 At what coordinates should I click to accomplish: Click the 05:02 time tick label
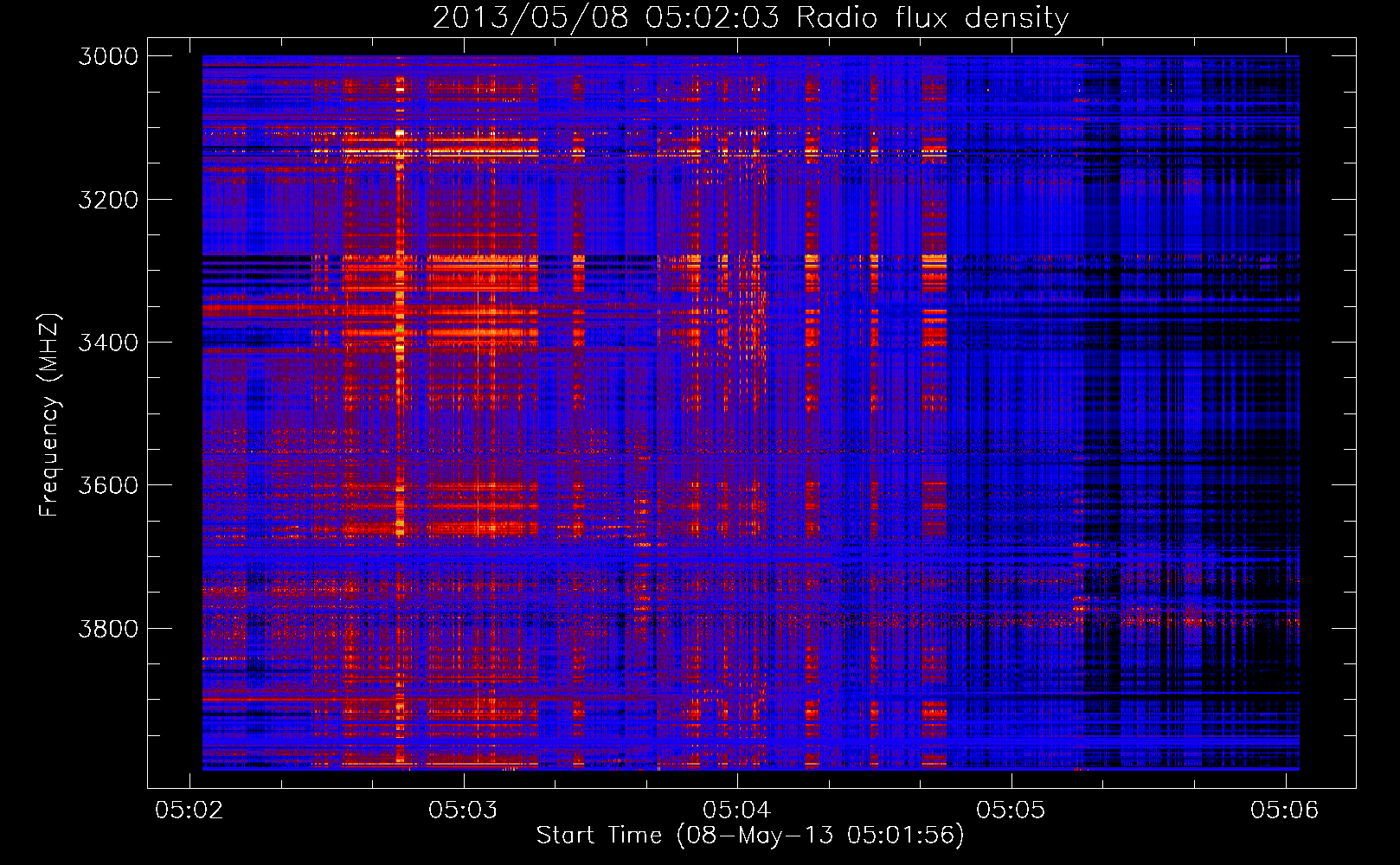[189, 810]
